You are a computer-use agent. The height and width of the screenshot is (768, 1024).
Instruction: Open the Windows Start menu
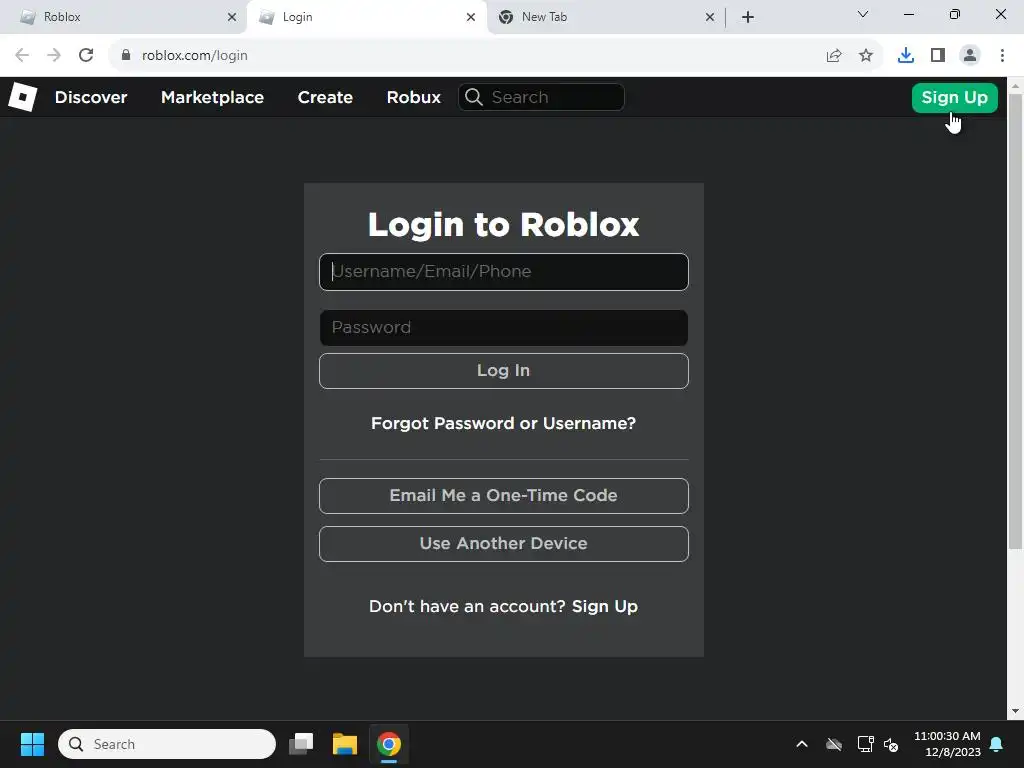pyautogui.click(x=32, y=744)
